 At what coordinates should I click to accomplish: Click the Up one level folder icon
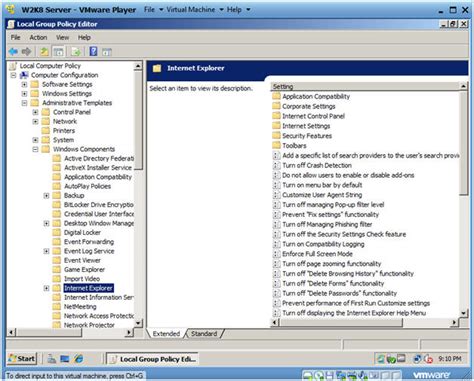point(44,52)
